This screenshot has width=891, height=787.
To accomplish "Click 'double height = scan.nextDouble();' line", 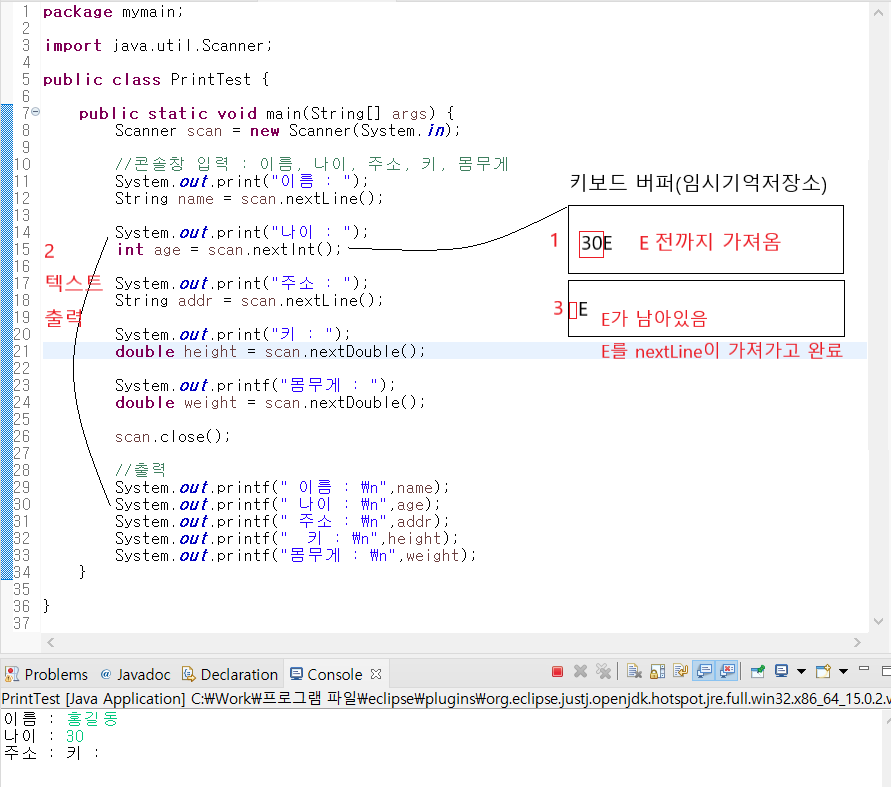I will (270, 352).
